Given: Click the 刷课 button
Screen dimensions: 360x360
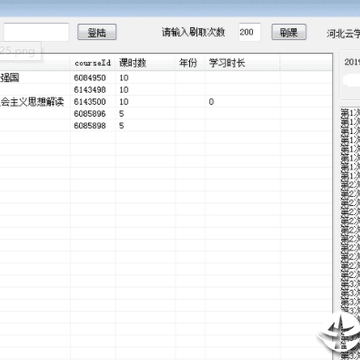Looking at the screenshot, I should (289, 32).
